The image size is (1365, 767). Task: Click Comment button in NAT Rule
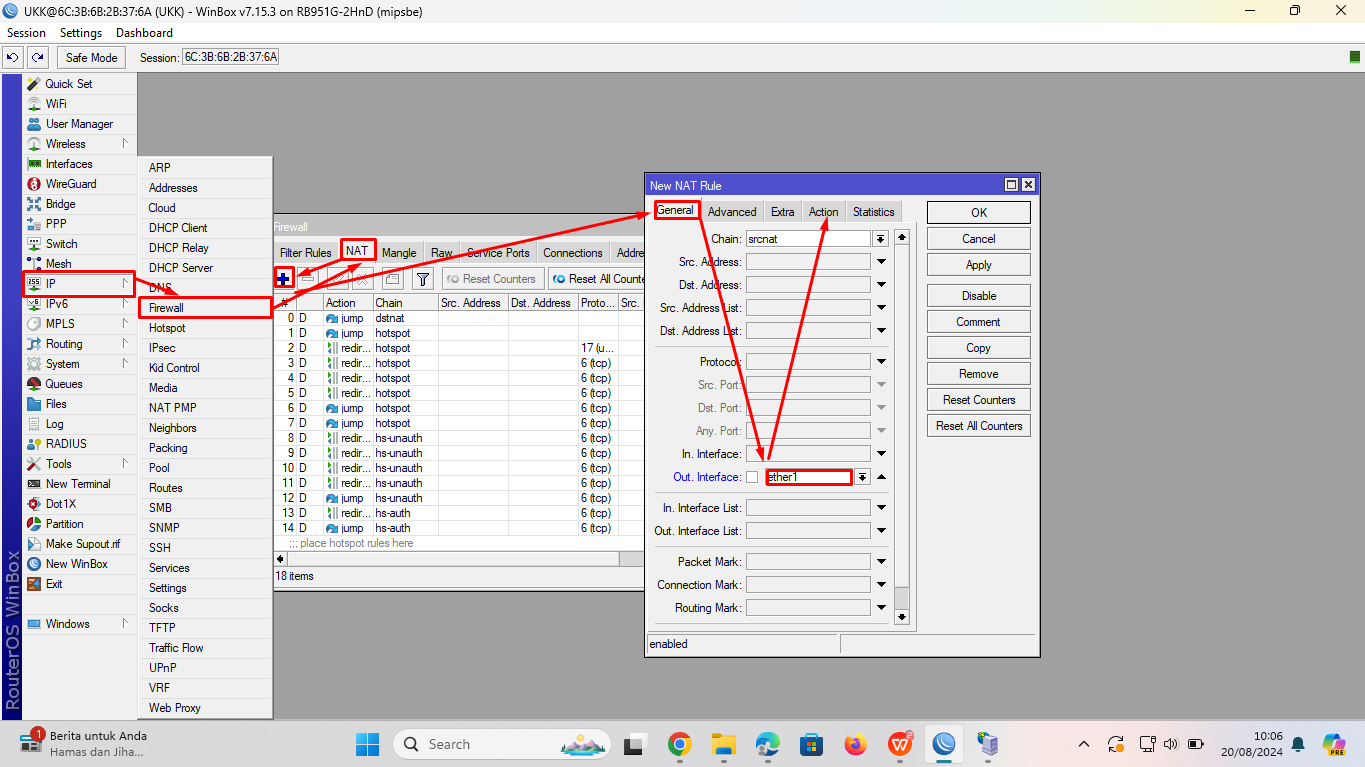point(979,322)
